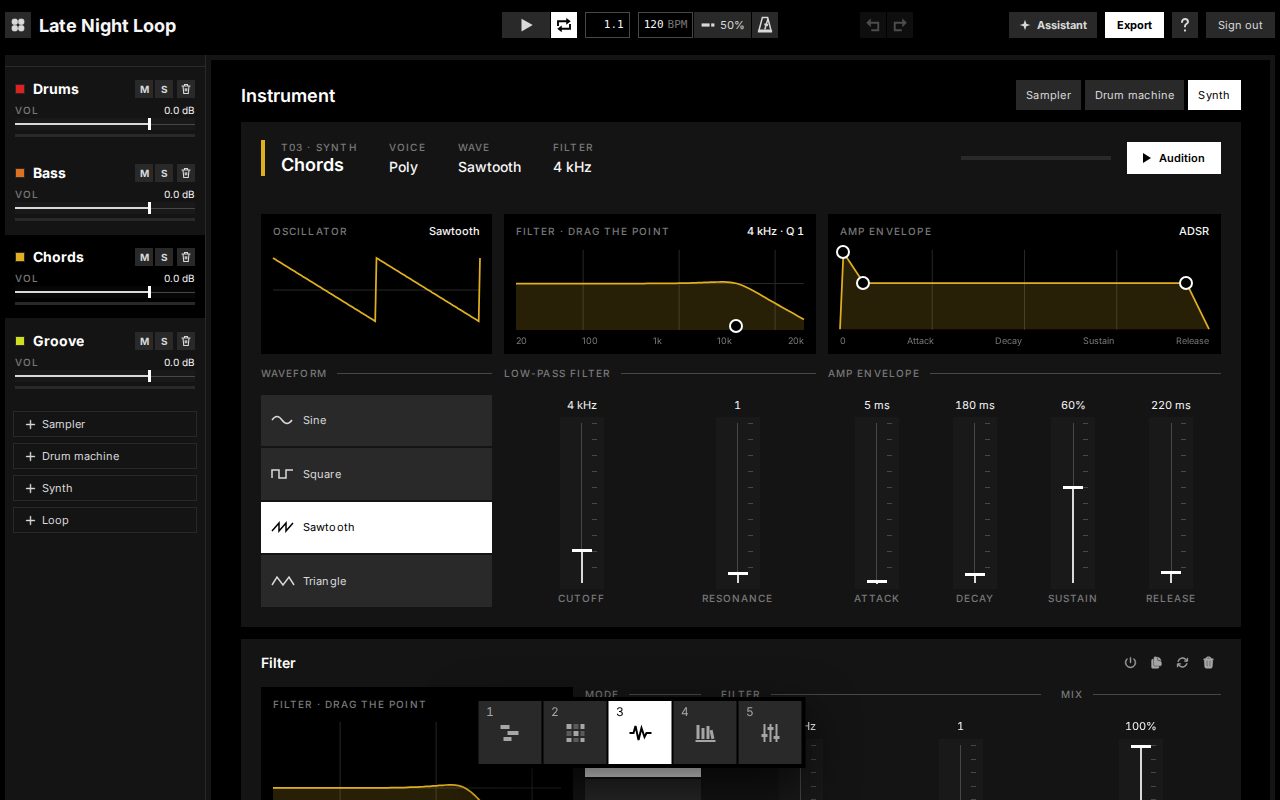Audition the Chords synth

[x=1174, y=158]
